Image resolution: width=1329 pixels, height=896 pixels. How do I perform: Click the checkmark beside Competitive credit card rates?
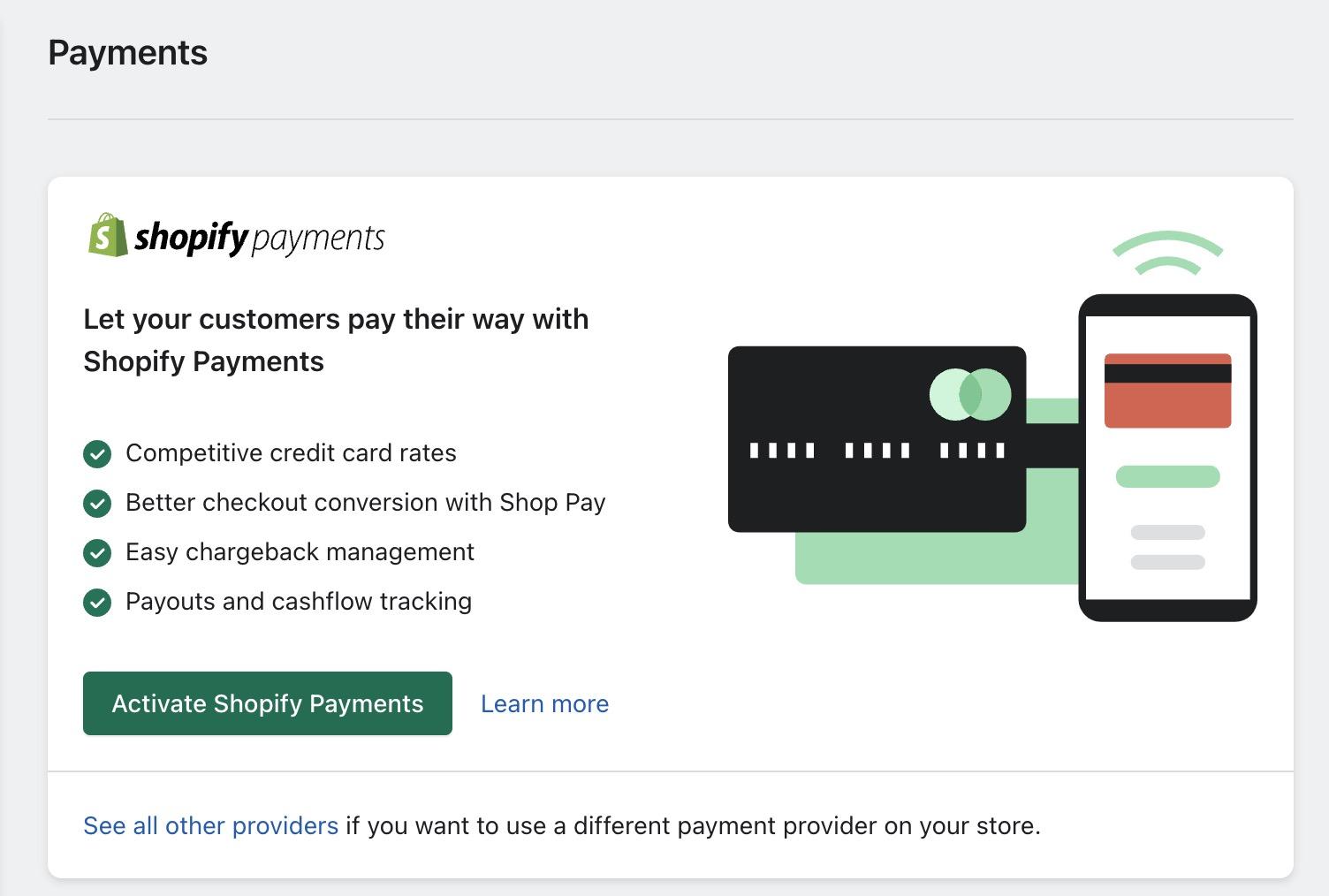tap(97, 453)
